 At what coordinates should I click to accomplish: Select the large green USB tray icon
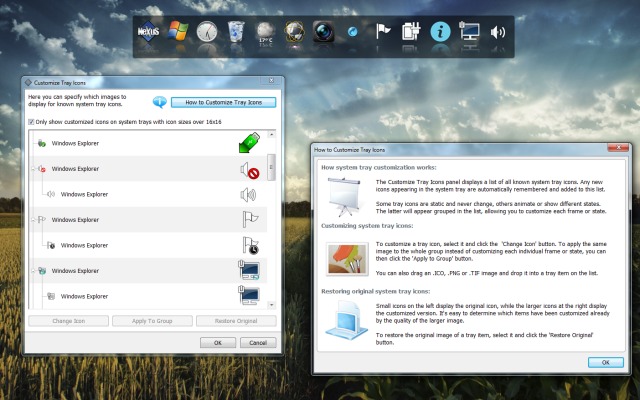(249, 145)
